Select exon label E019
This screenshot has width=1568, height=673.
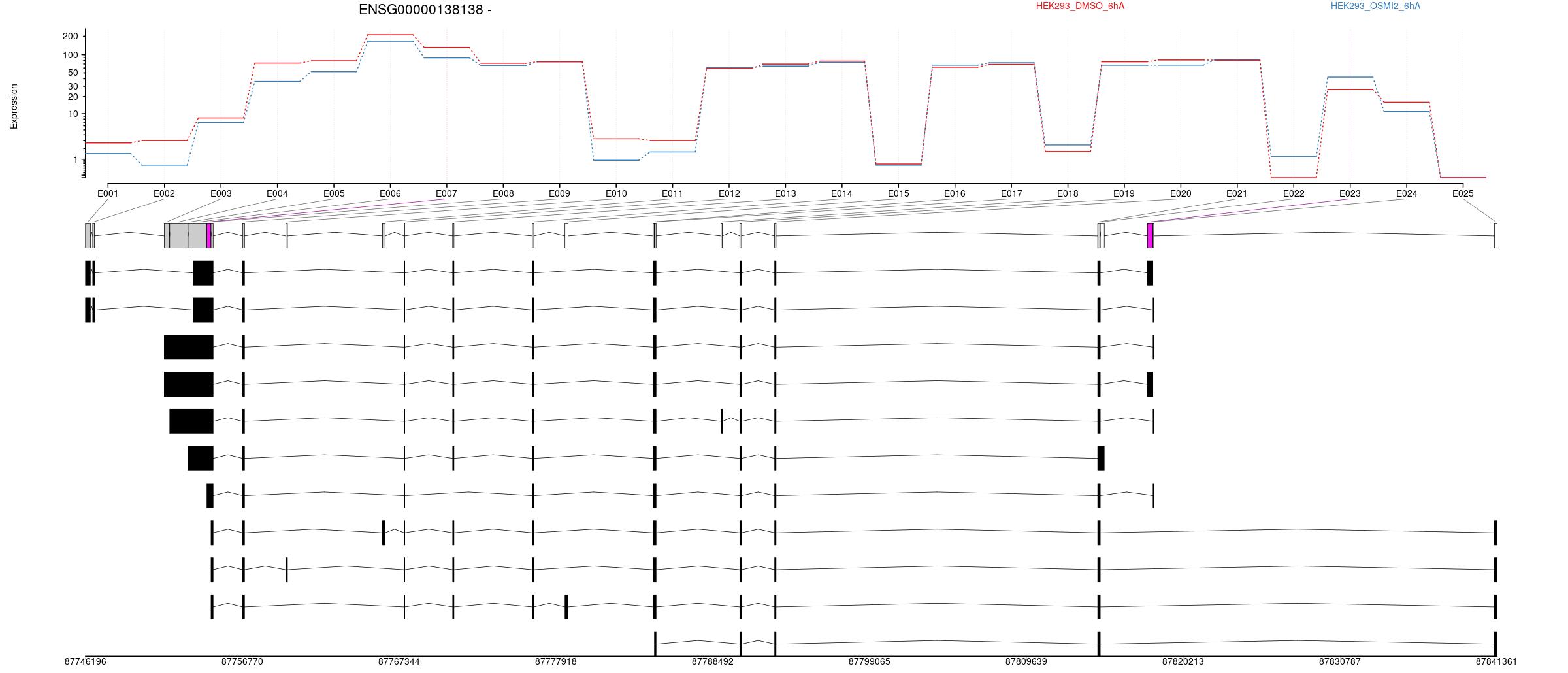[x=1124, y=193]
